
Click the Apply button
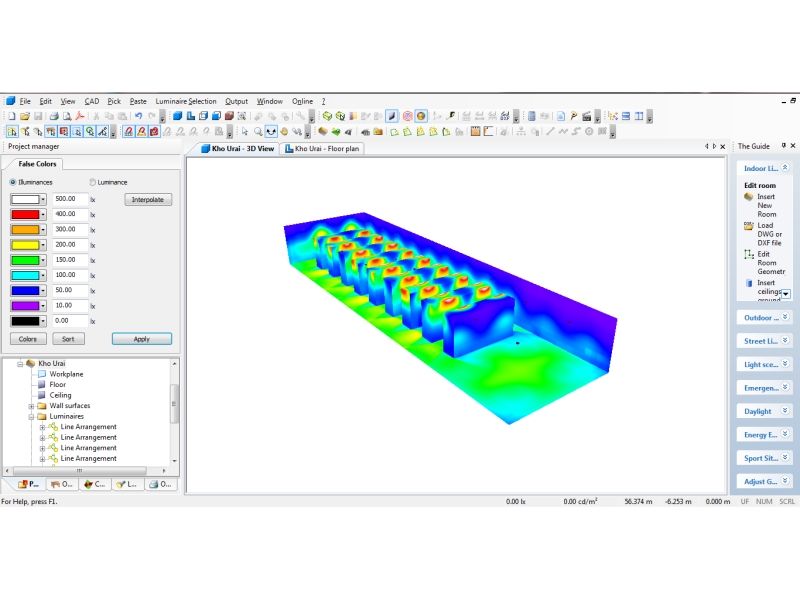click(x=141, y=339)
